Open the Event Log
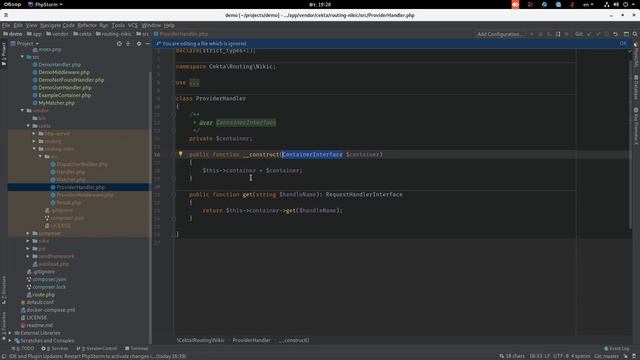Screen dimensions: 640x360 616,348
